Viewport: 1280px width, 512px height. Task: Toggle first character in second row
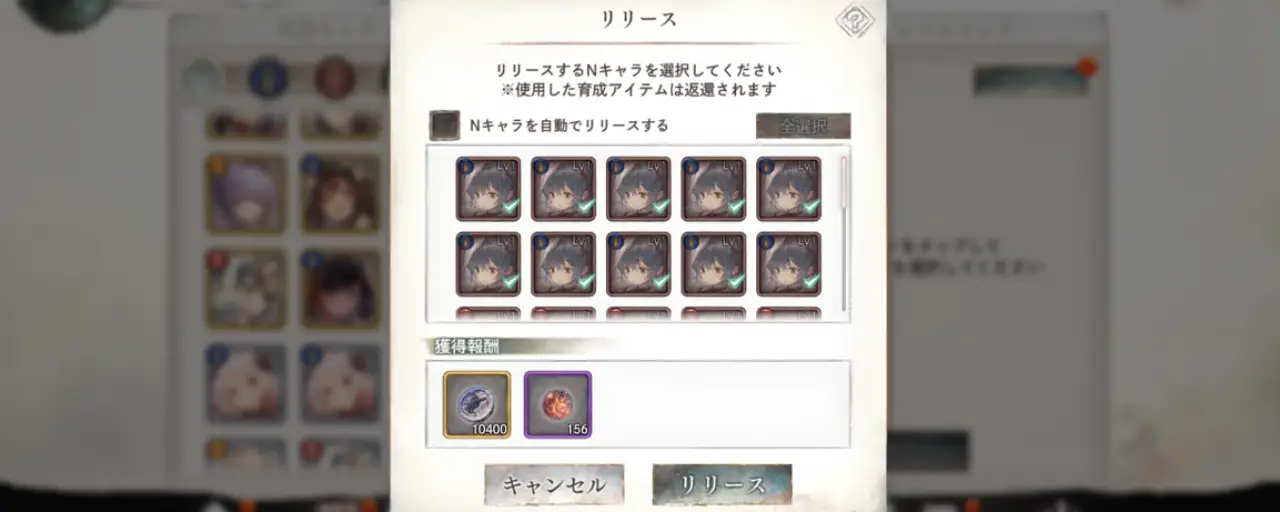(x=488, y=264)
